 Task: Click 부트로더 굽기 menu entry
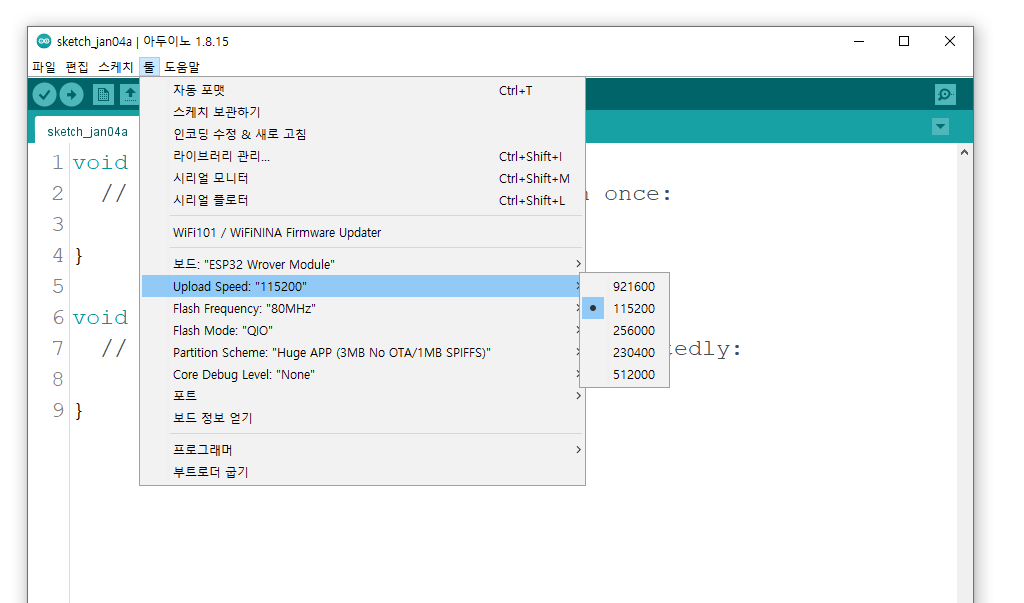pyautogui.click(x=362, y=472)
